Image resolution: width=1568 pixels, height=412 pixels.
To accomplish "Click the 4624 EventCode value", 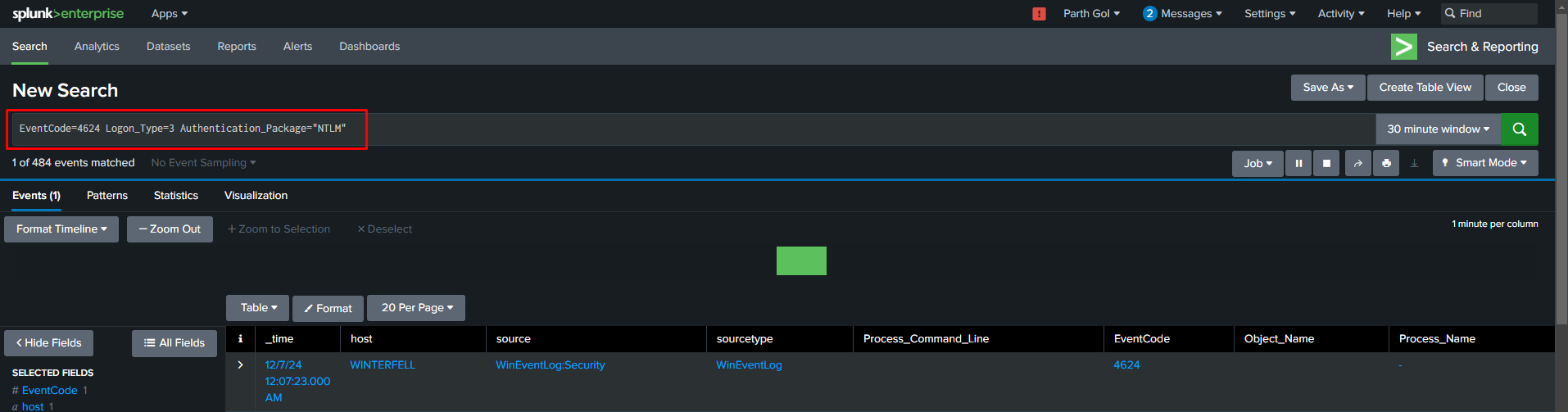I will (x=1126, y=365).
